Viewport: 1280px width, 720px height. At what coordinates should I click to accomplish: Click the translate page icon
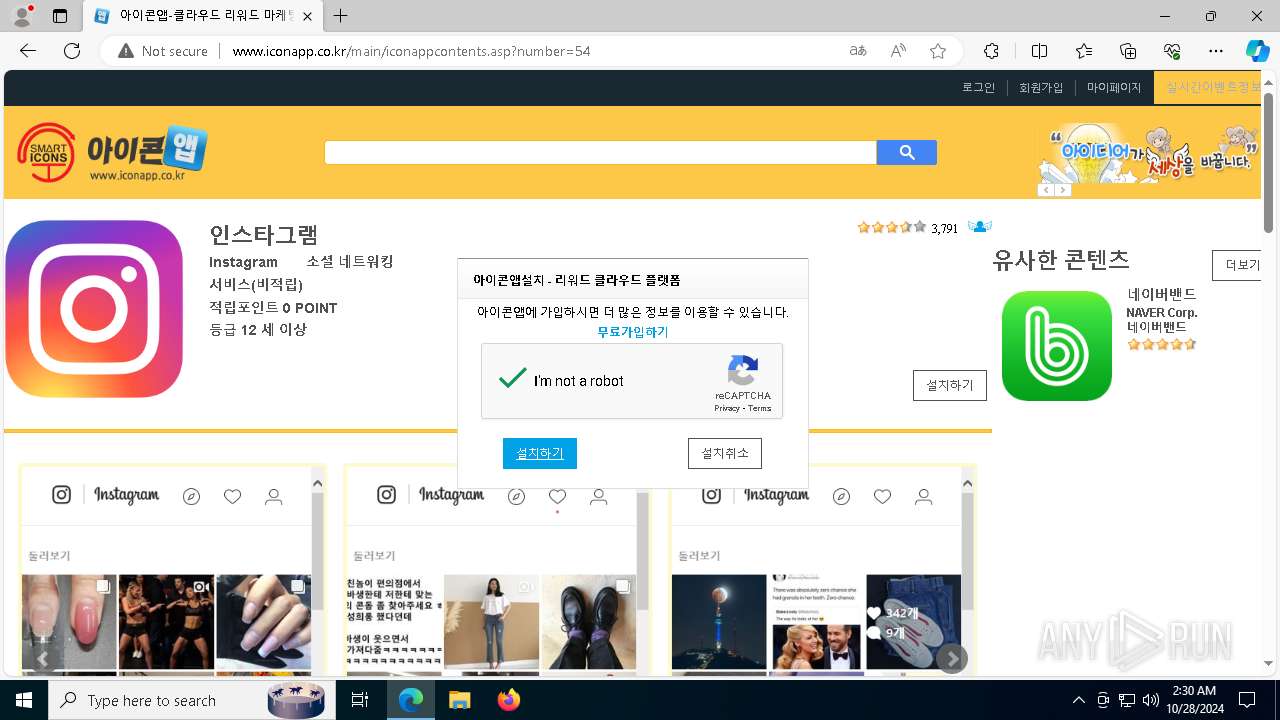click(858, 51)
